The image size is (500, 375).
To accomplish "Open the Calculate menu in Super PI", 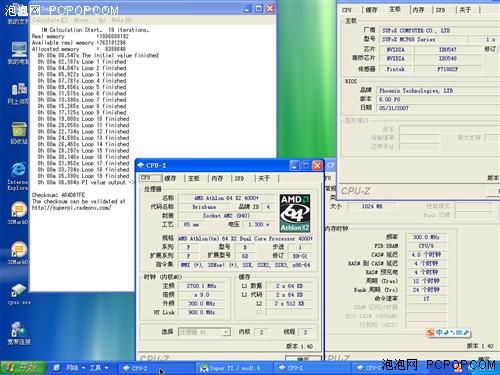I will [50, 20].
